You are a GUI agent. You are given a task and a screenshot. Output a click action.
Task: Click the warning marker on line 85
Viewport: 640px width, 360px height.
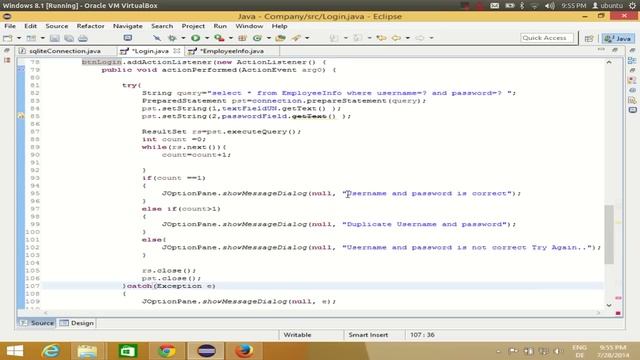coord(21,116)
